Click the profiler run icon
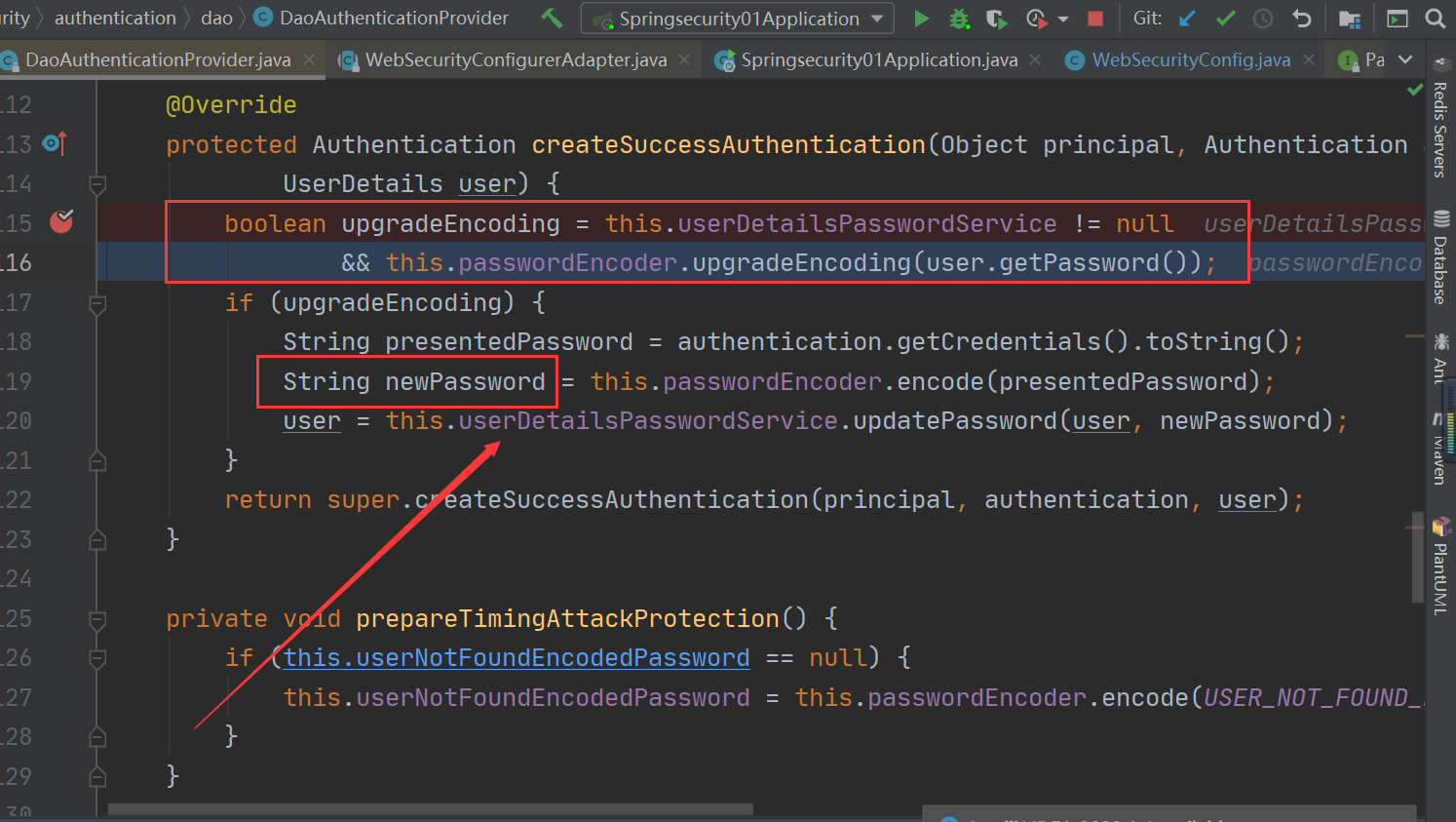Screen dimensions: 1456x822 (1036, 19)
